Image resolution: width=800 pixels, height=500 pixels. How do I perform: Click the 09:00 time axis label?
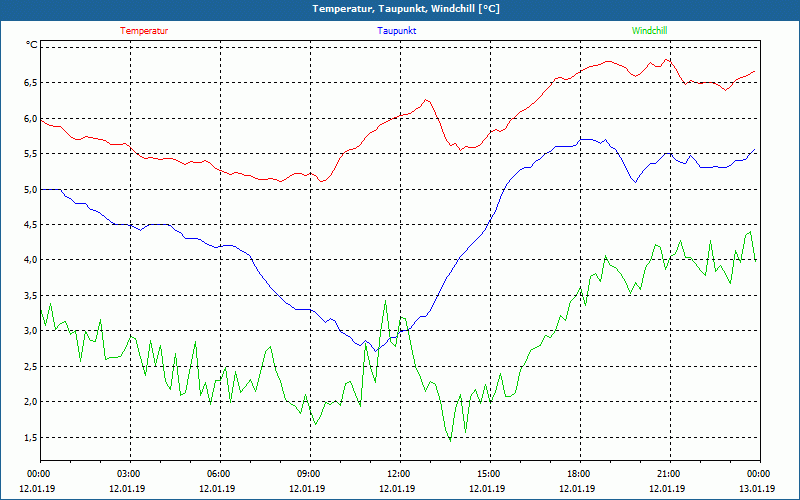(310, 474)
